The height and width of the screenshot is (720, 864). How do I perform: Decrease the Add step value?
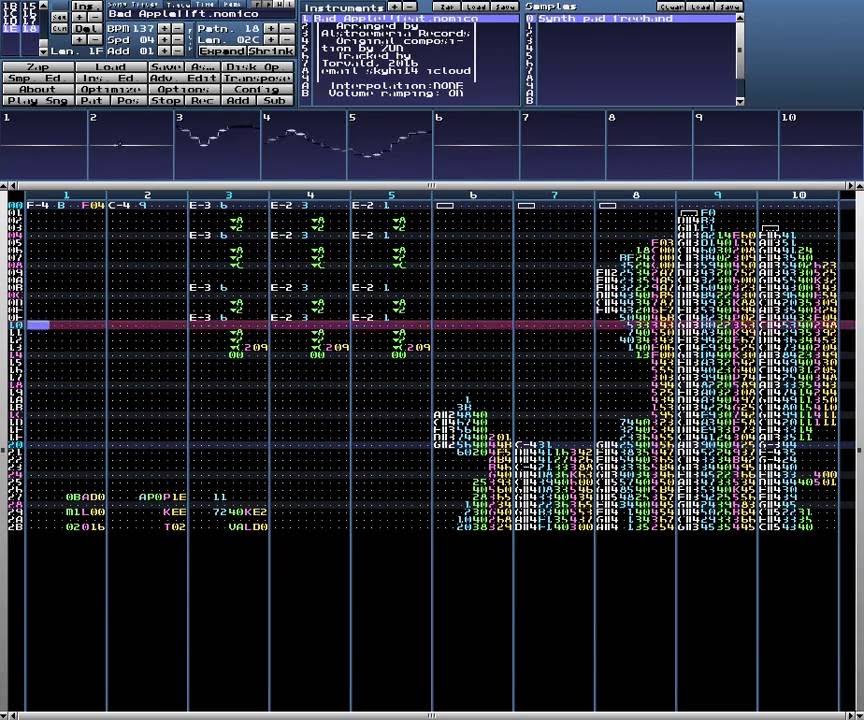177,51
